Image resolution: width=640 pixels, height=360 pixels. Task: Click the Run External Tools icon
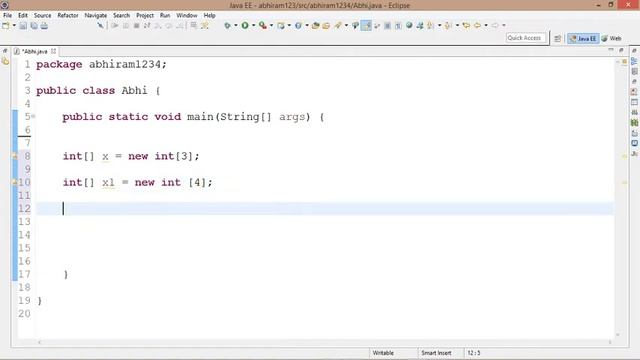[263, 25]
